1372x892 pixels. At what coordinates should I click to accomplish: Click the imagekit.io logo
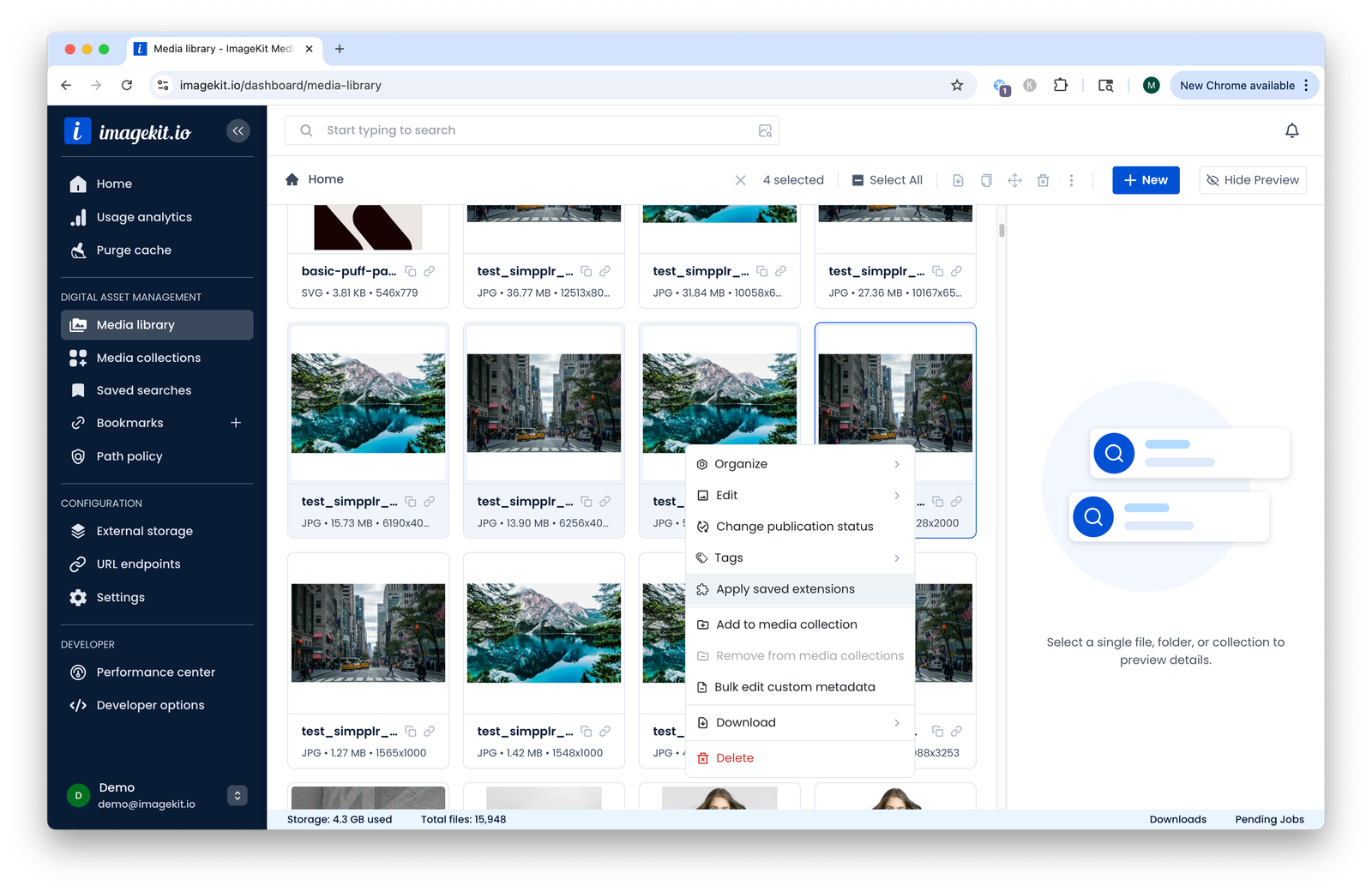(128, 131)
